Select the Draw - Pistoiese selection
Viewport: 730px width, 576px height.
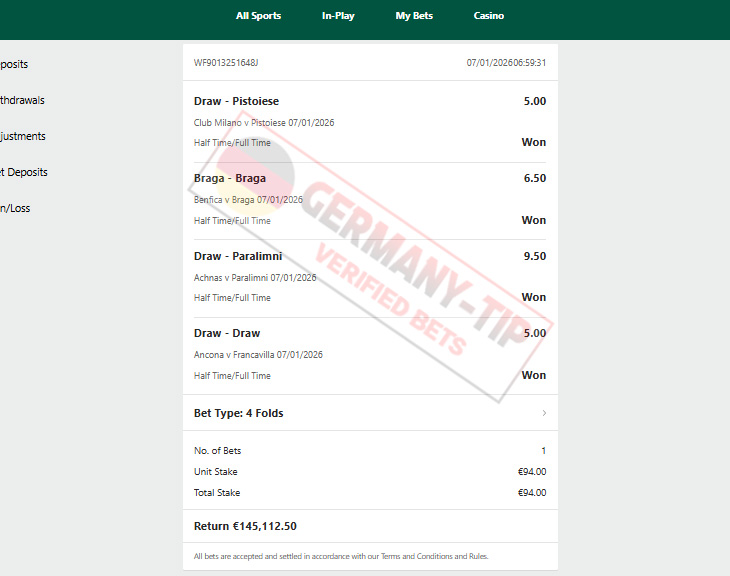tap(236, 101)
